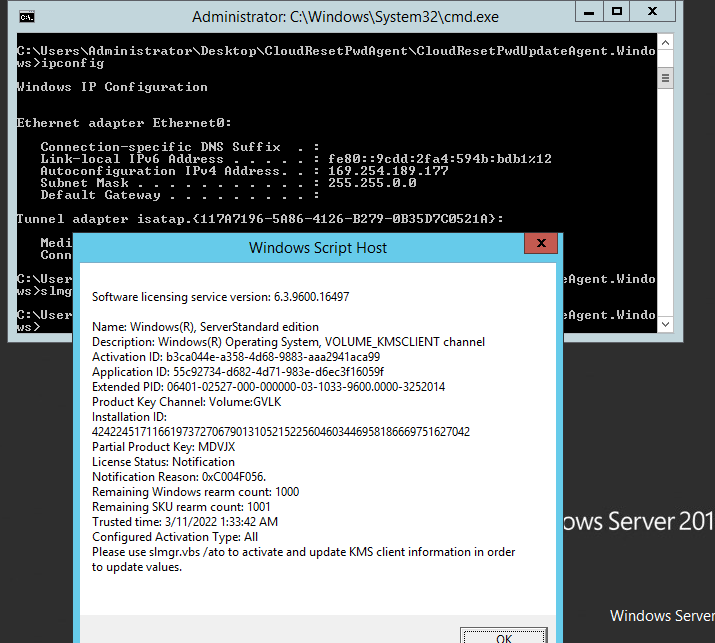Click the 'Configured Activation Type: All' line

click(175, 537)
